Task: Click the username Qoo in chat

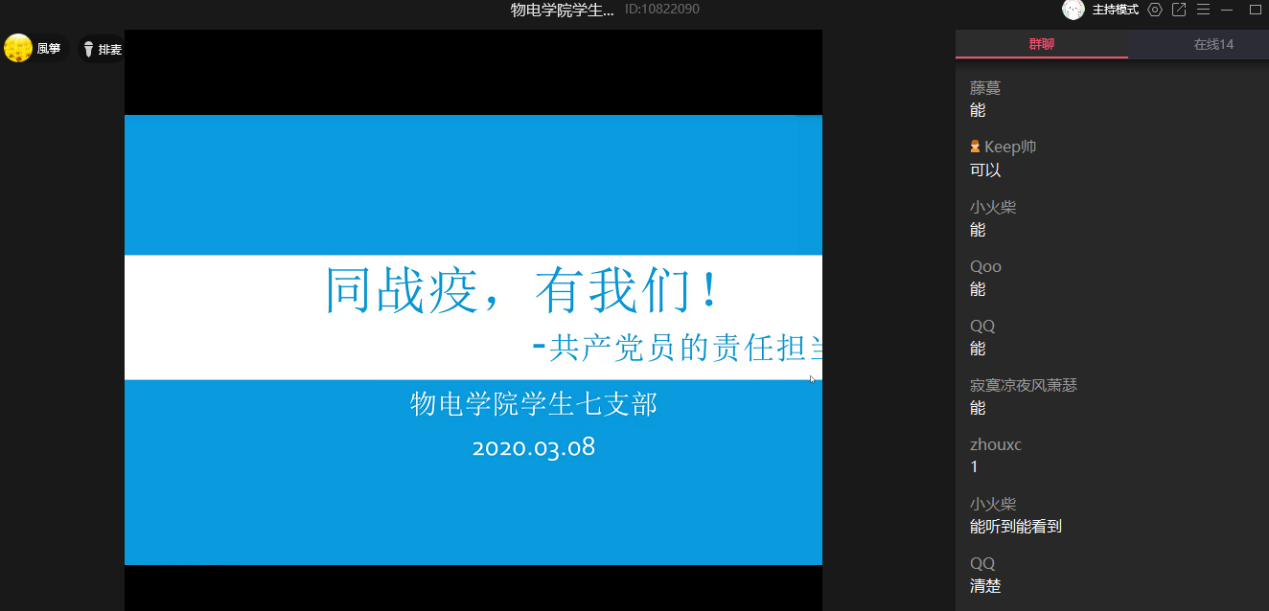Action: tap(985, 267)
